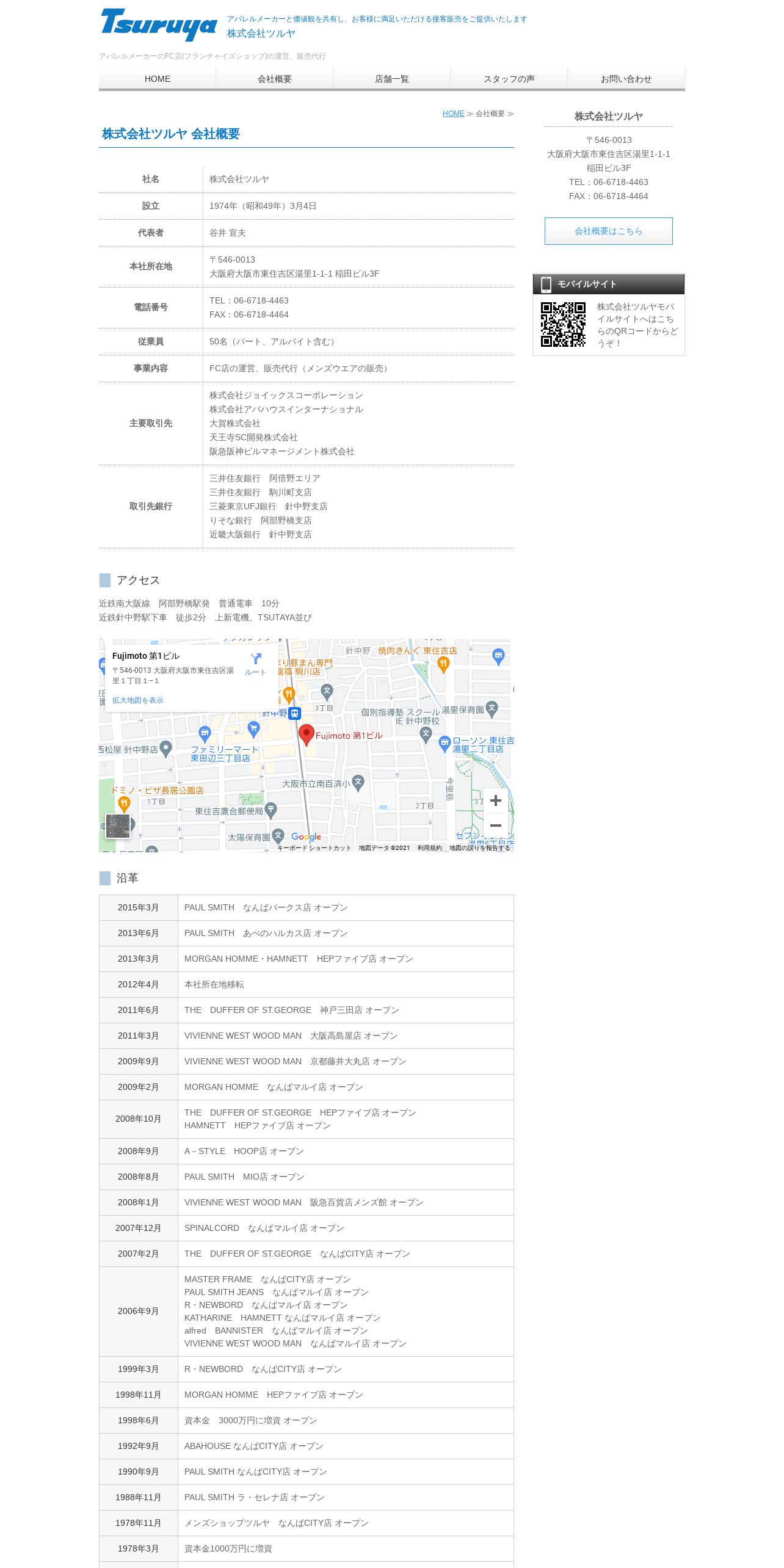Zoom in the map with plus button
Image resolution: width=784 pixels, height=1568 pixels.
(x=496, y=800)
